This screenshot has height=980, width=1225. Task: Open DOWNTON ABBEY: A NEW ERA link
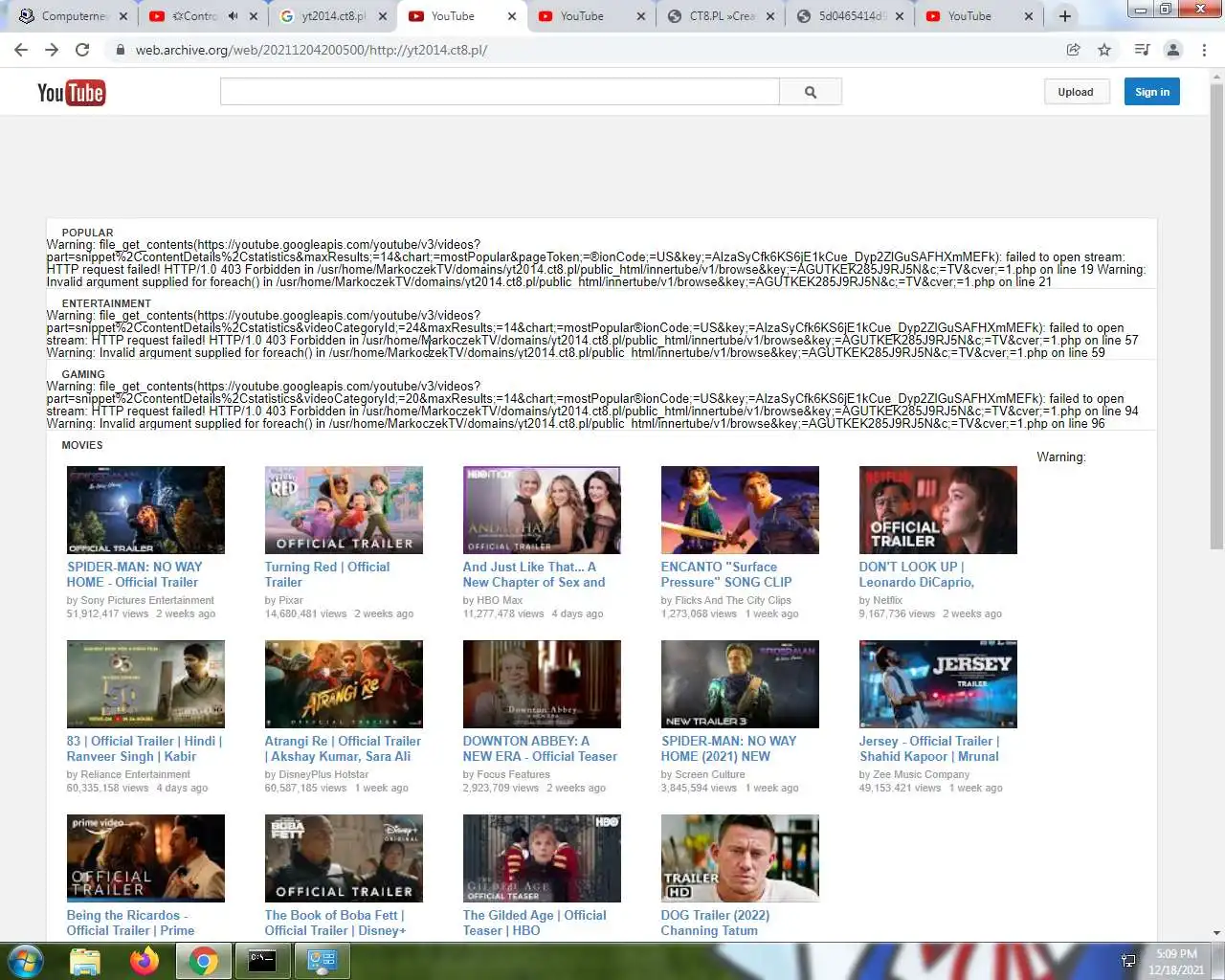point(540,748)
